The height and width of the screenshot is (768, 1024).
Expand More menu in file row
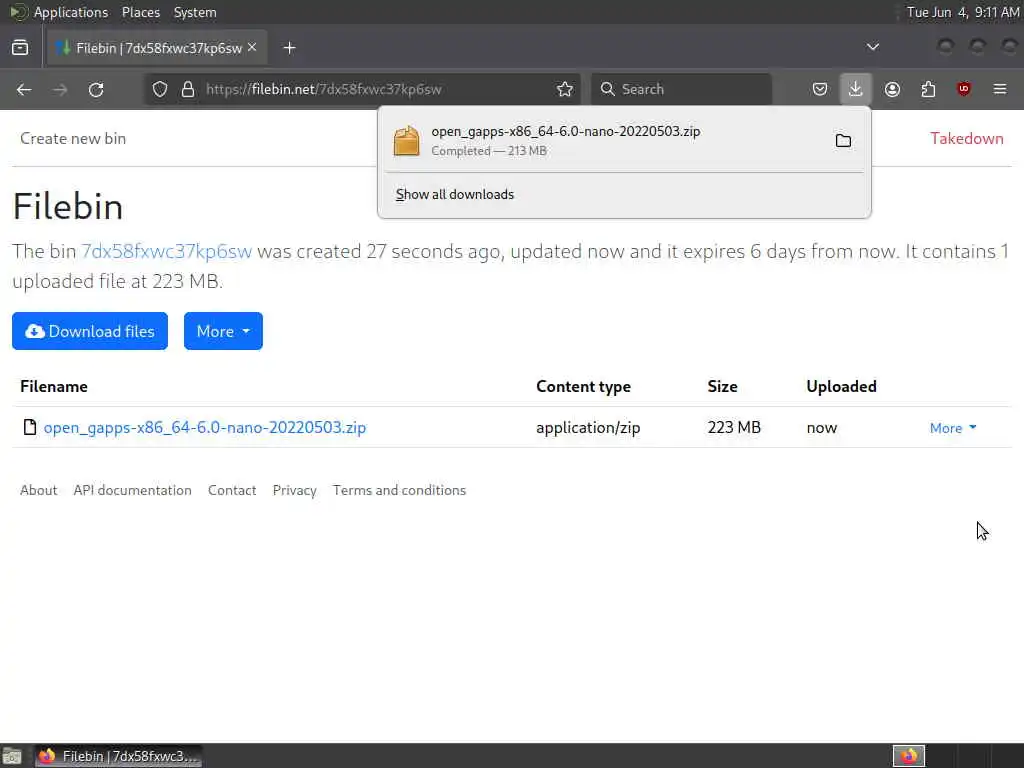click(x=953, y=428)
